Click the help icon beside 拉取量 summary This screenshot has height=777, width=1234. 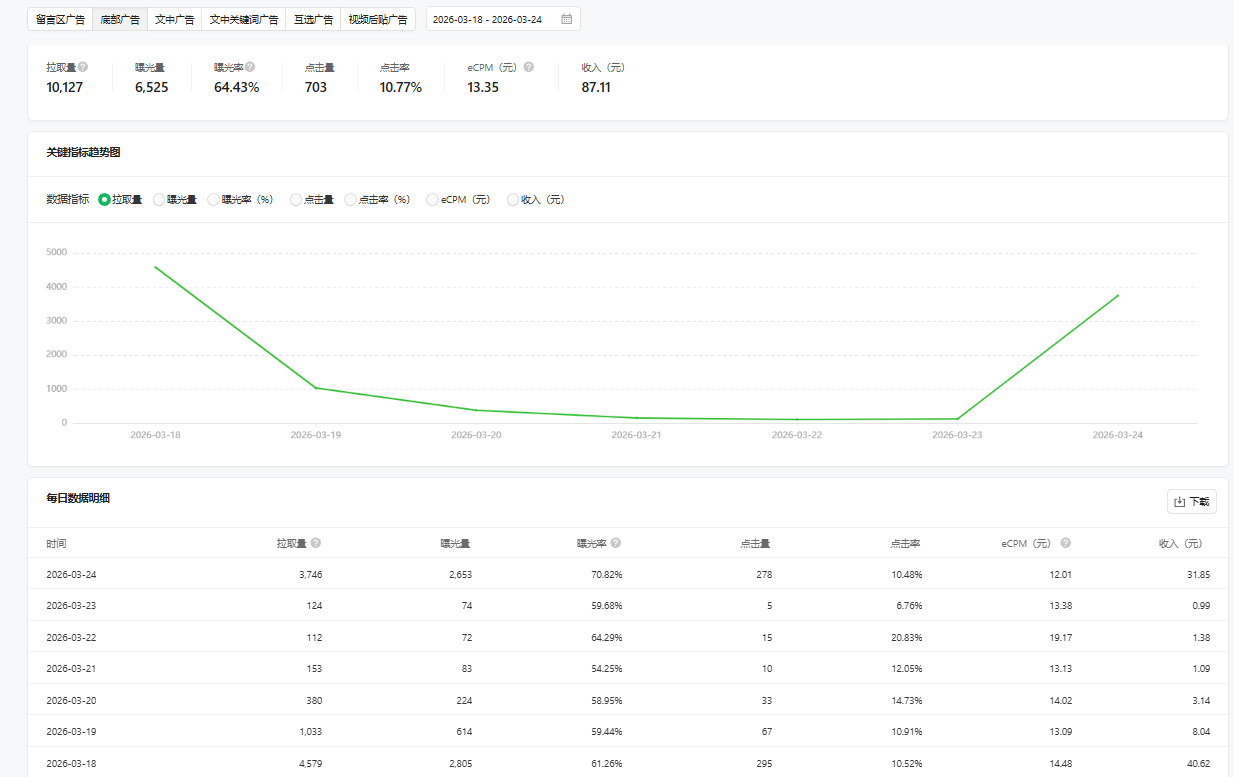point(83,67)
